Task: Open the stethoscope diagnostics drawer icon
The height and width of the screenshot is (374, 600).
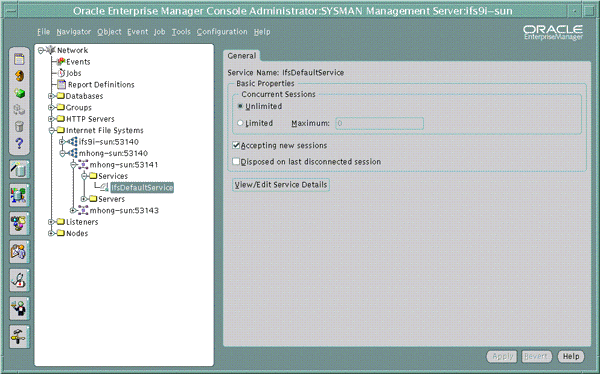Action: pos(19,280)
